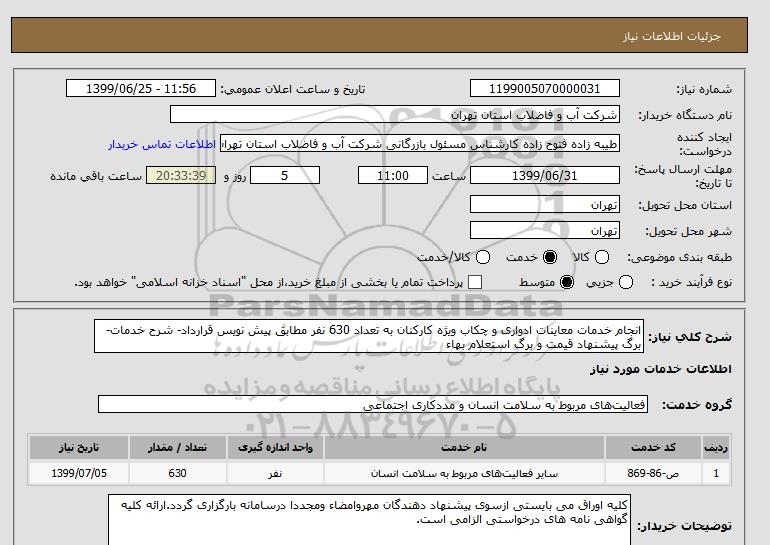Image resolution: width=770 pixels, height=545 pixels.
Task: Click the نام خدمت column header
Action: 464,448
